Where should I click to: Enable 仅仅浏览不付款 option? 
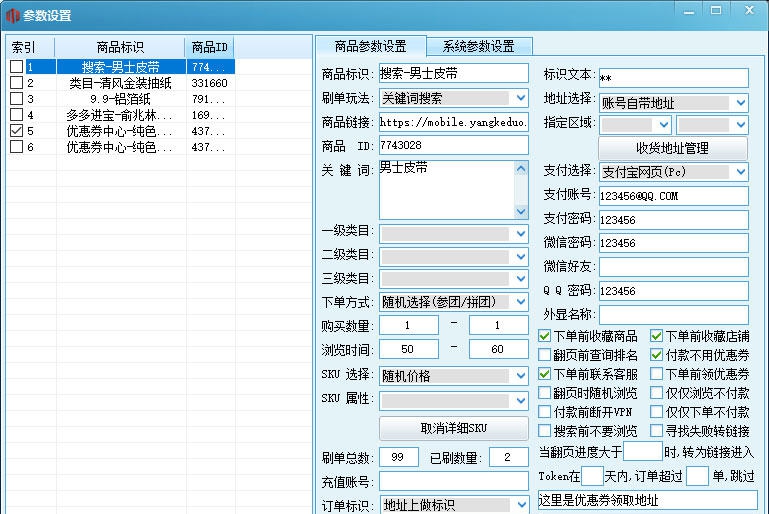[x=657, y=394]
